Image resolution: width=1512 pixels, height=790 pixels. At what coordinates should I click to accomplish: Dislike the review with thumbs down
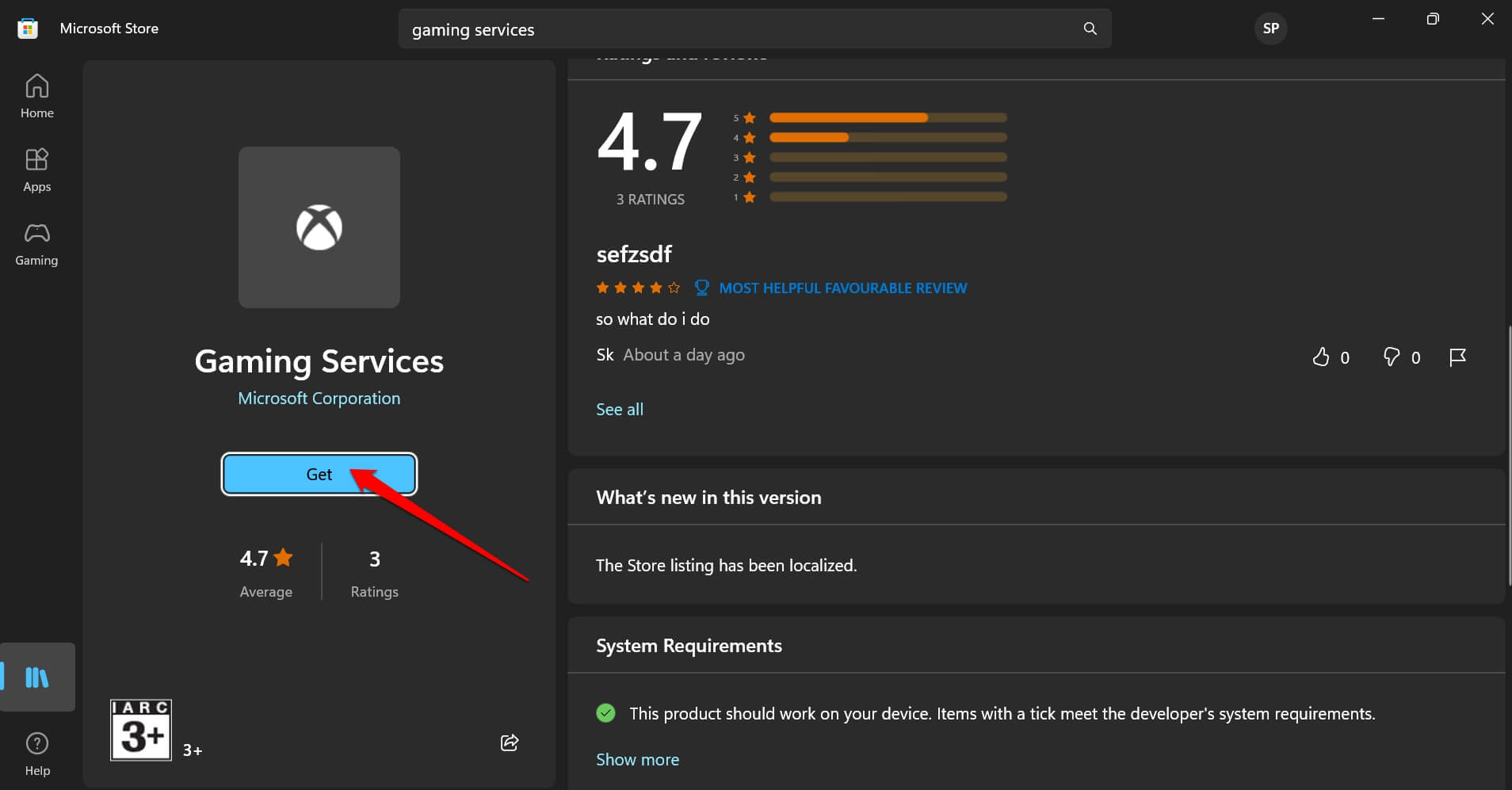(1391, 357)
